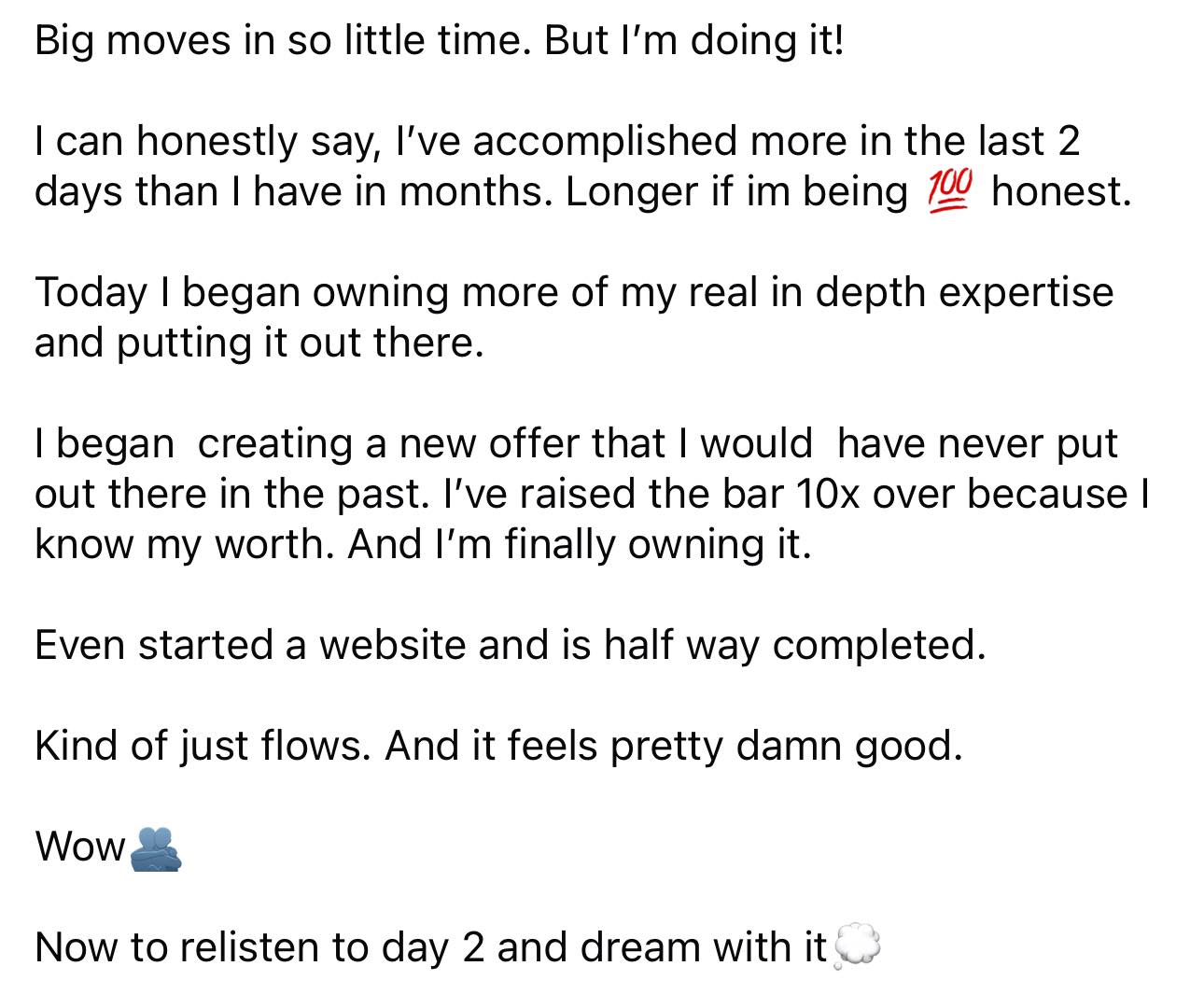Viewport: 1204px width, 994px height.
Task: Click the word 'expertise' in the text
Action: 1026,293
